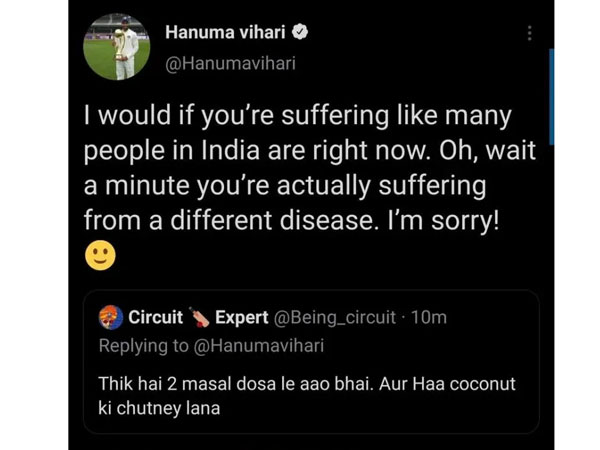Click the 10m timestamp on quoted tweet
The width and height of the screenshot is (600, 450).
(x=429, y=318)
